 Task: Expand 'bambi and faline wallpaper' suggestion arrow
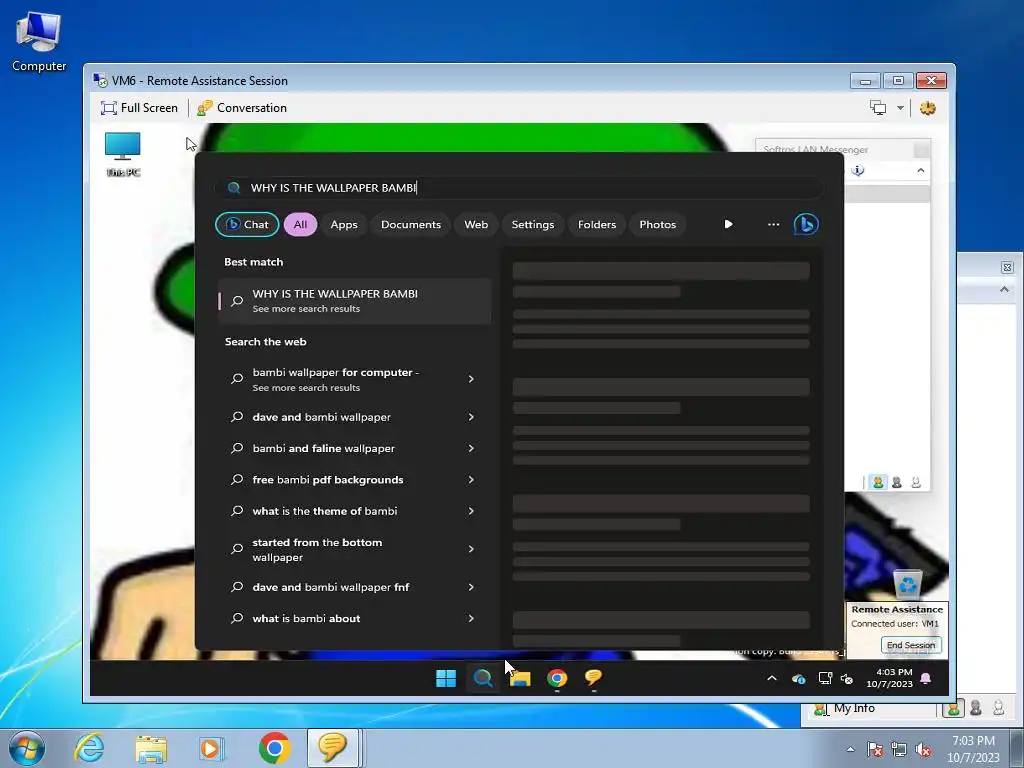pos(471,448)
